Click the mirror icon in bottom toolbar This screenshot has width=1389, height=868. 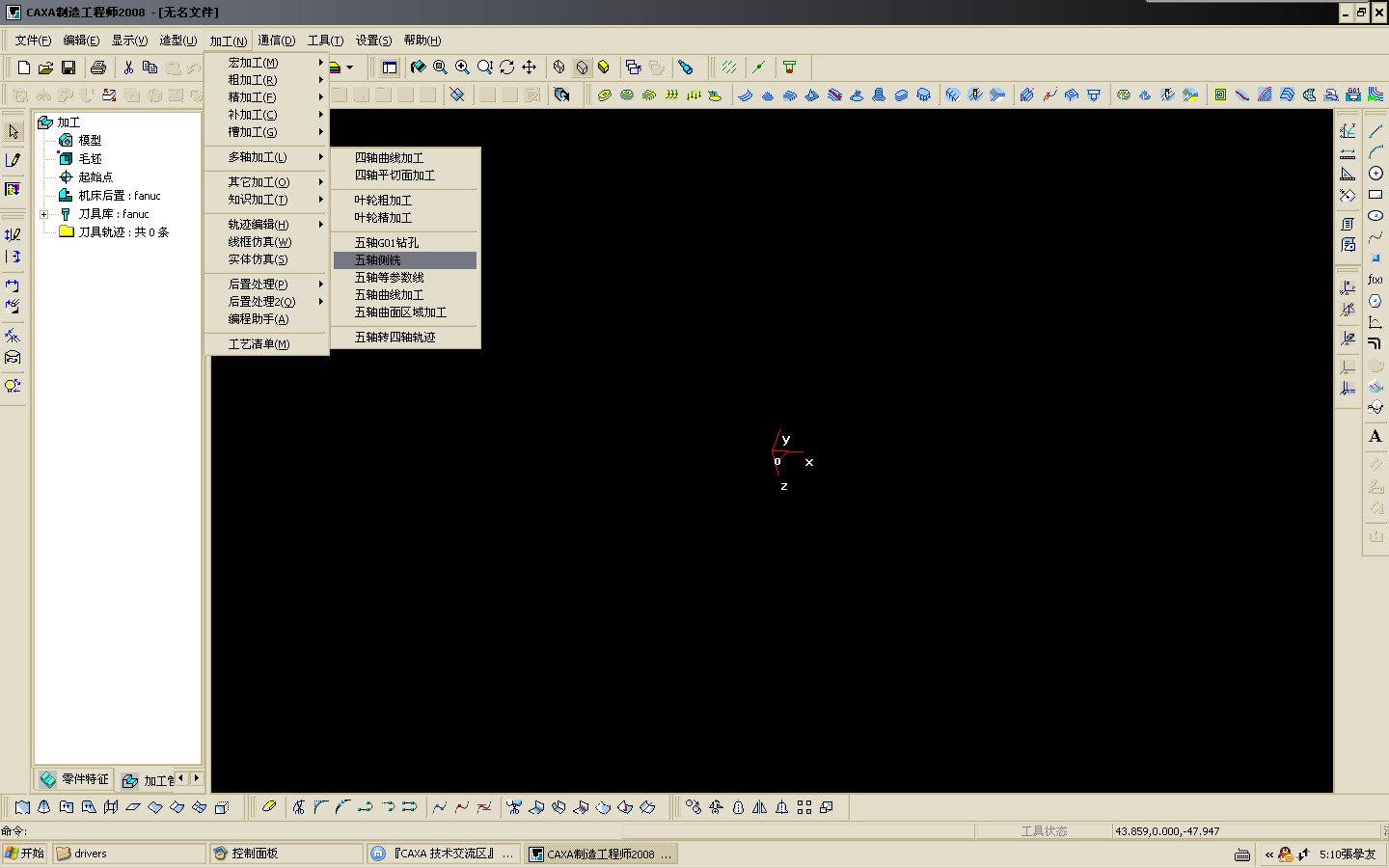tap(760, 807)
